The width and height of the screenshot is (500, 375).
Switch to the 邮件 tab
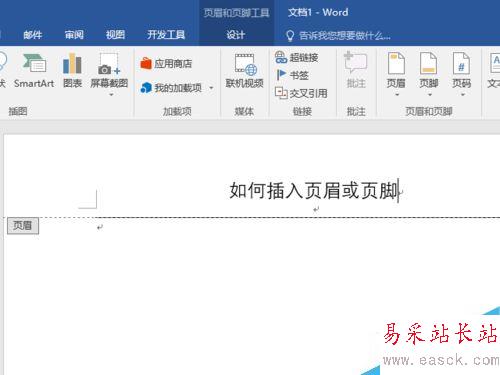click(33, 35)
